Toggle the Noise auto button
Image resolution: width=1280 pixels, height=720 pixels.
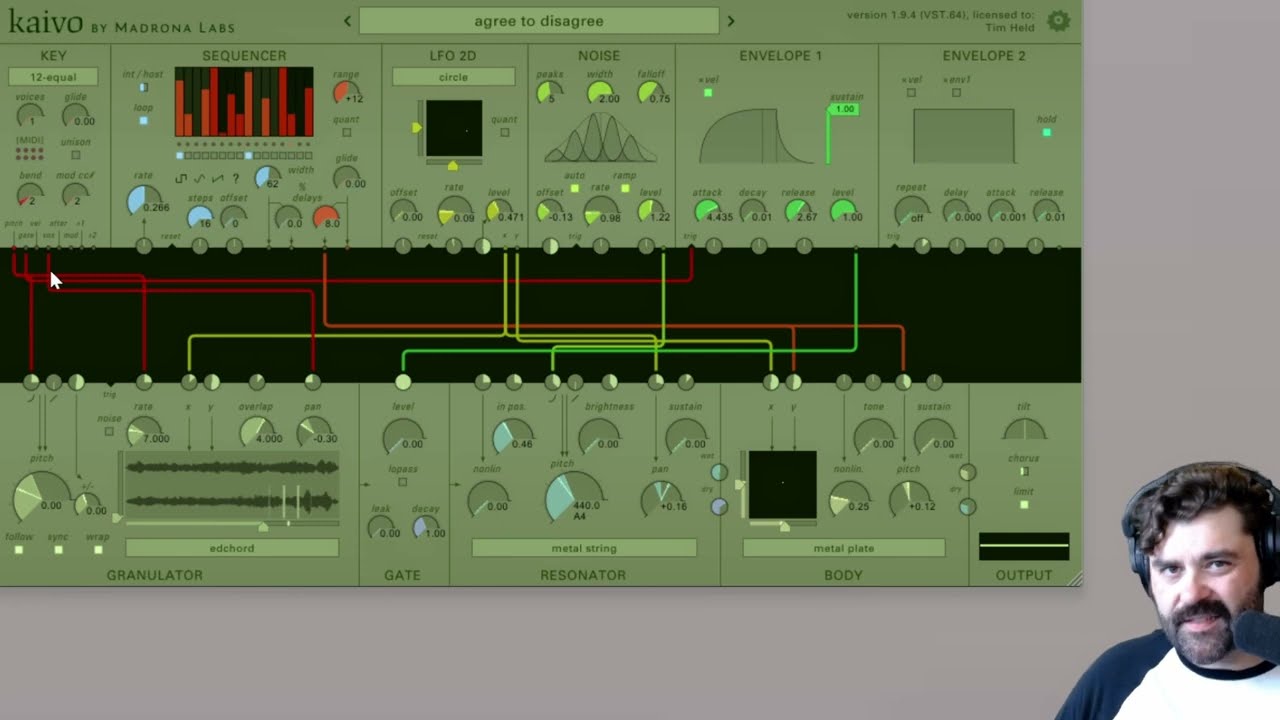(574, 188)
